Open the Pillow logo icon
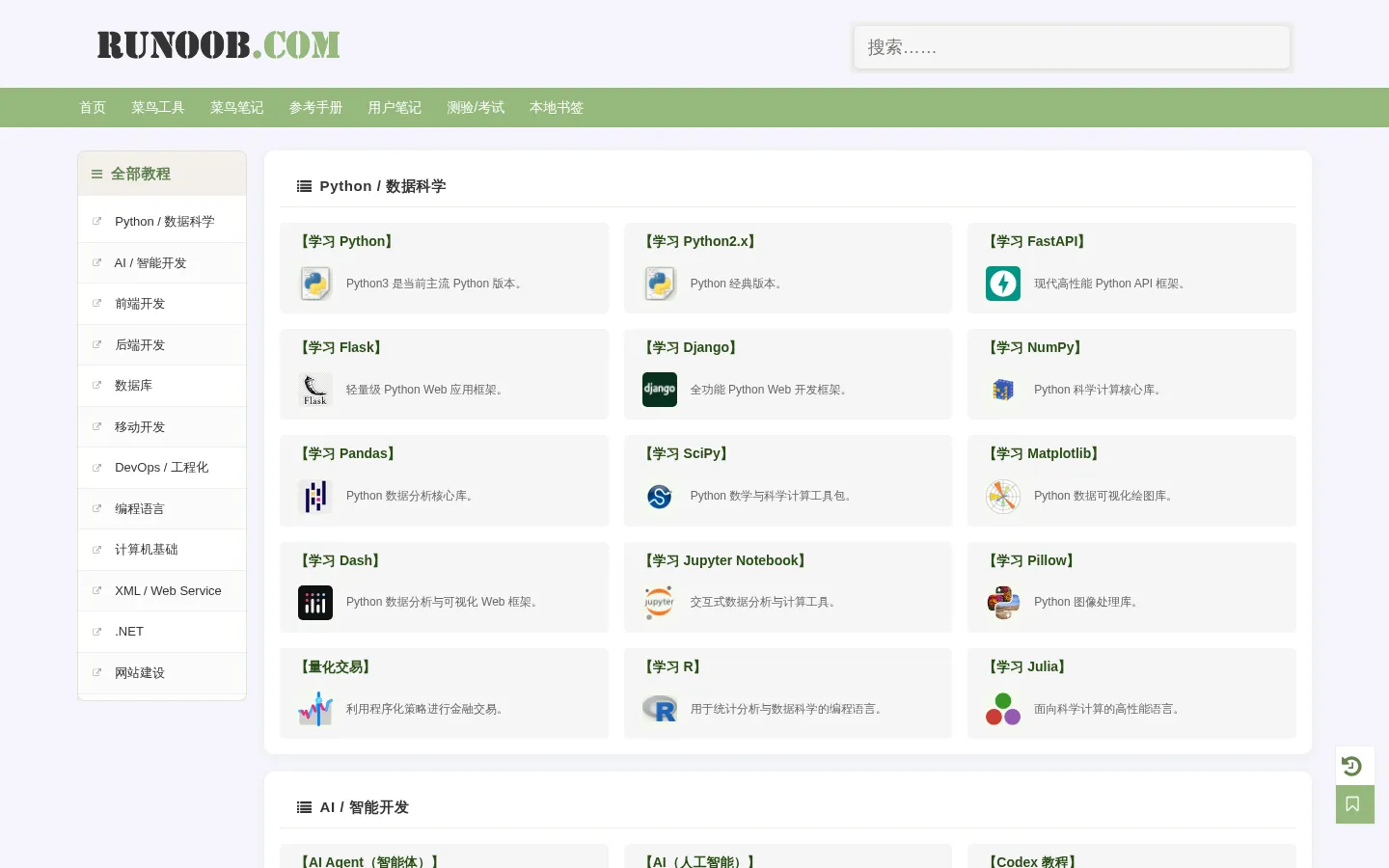The image size is (1389, 868). [1003, 603]
